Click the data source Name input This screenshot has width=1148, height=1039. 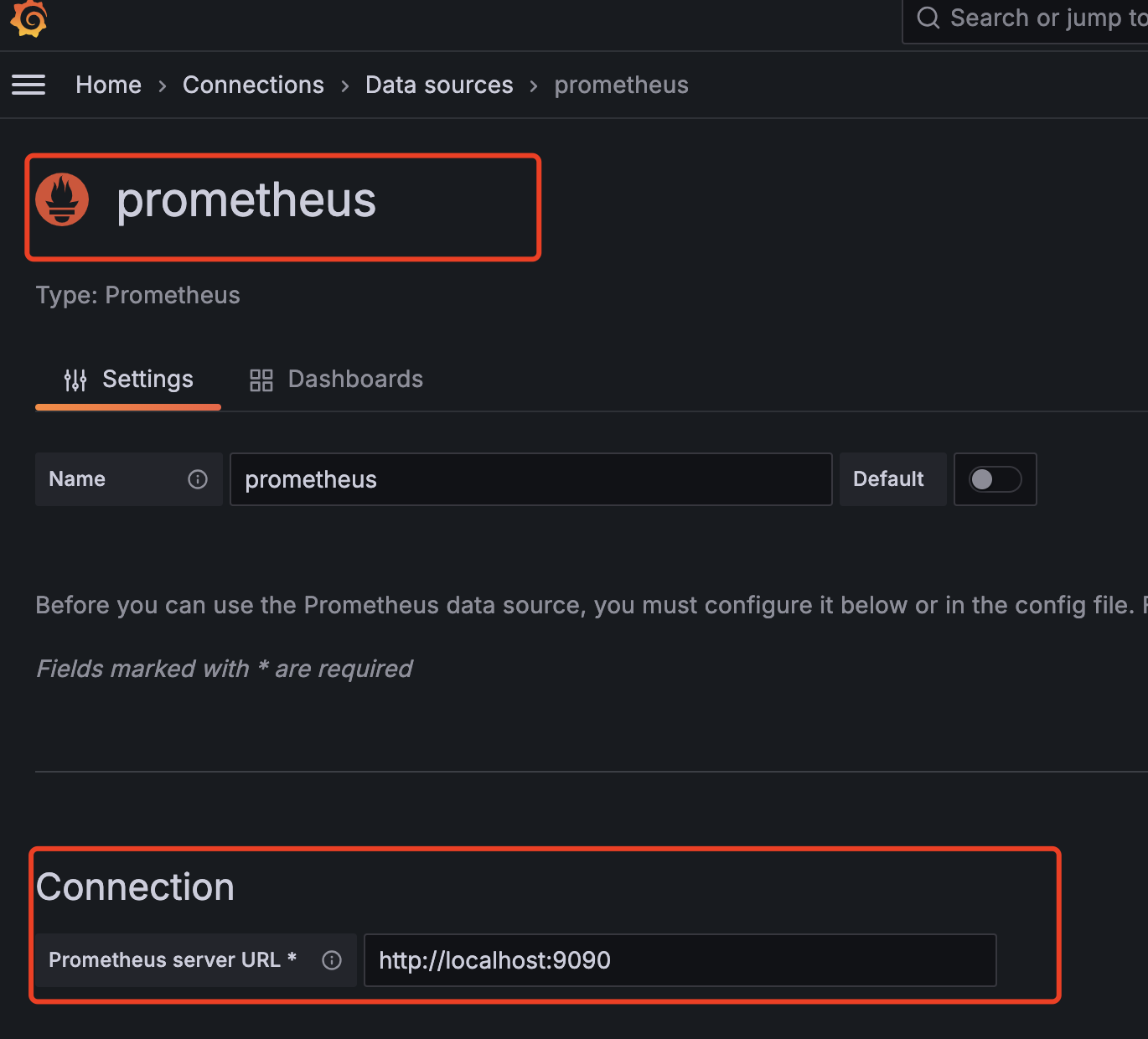pos(530,479)
